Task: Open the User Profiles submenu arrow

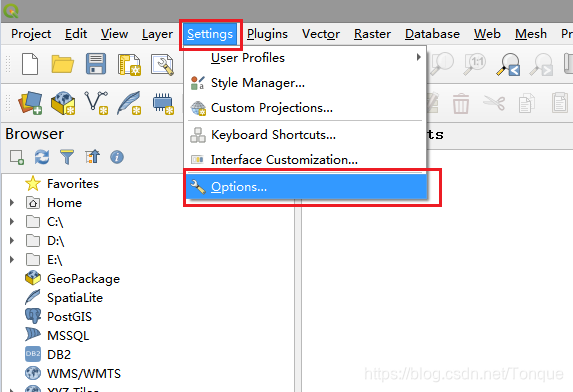Action: point(418,57)
